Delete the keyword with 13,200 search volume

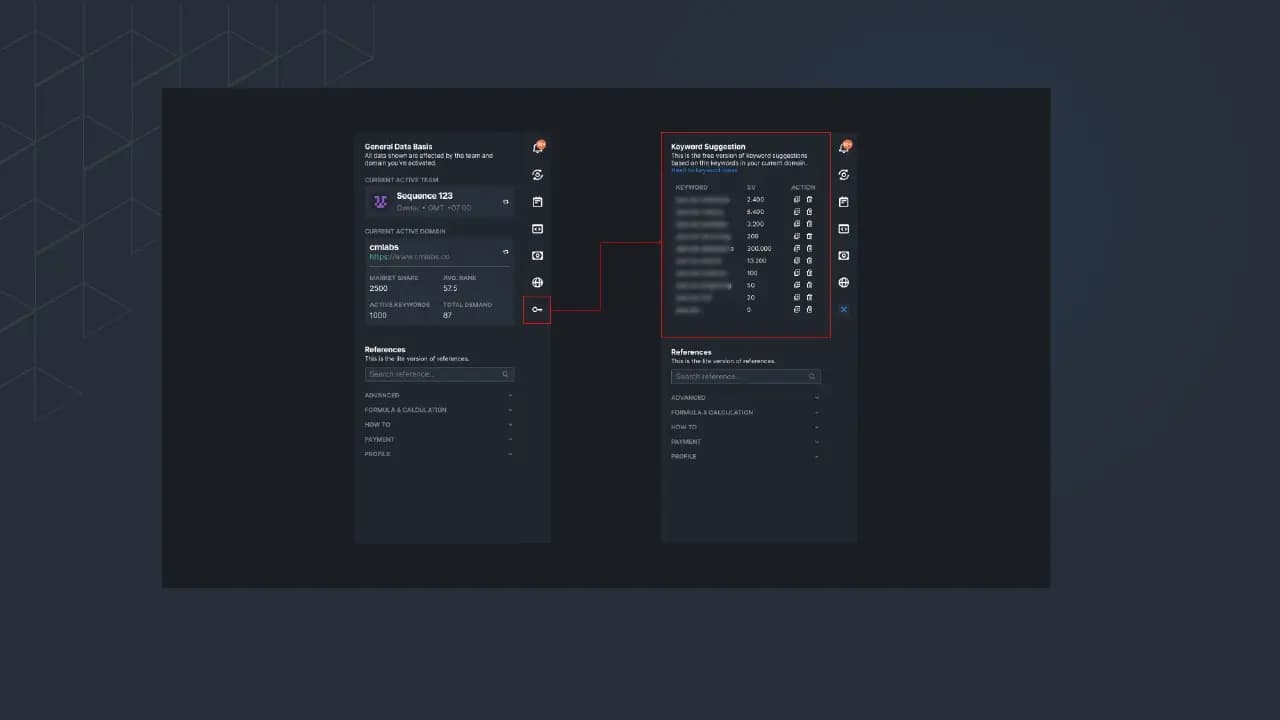pos(810,261)
